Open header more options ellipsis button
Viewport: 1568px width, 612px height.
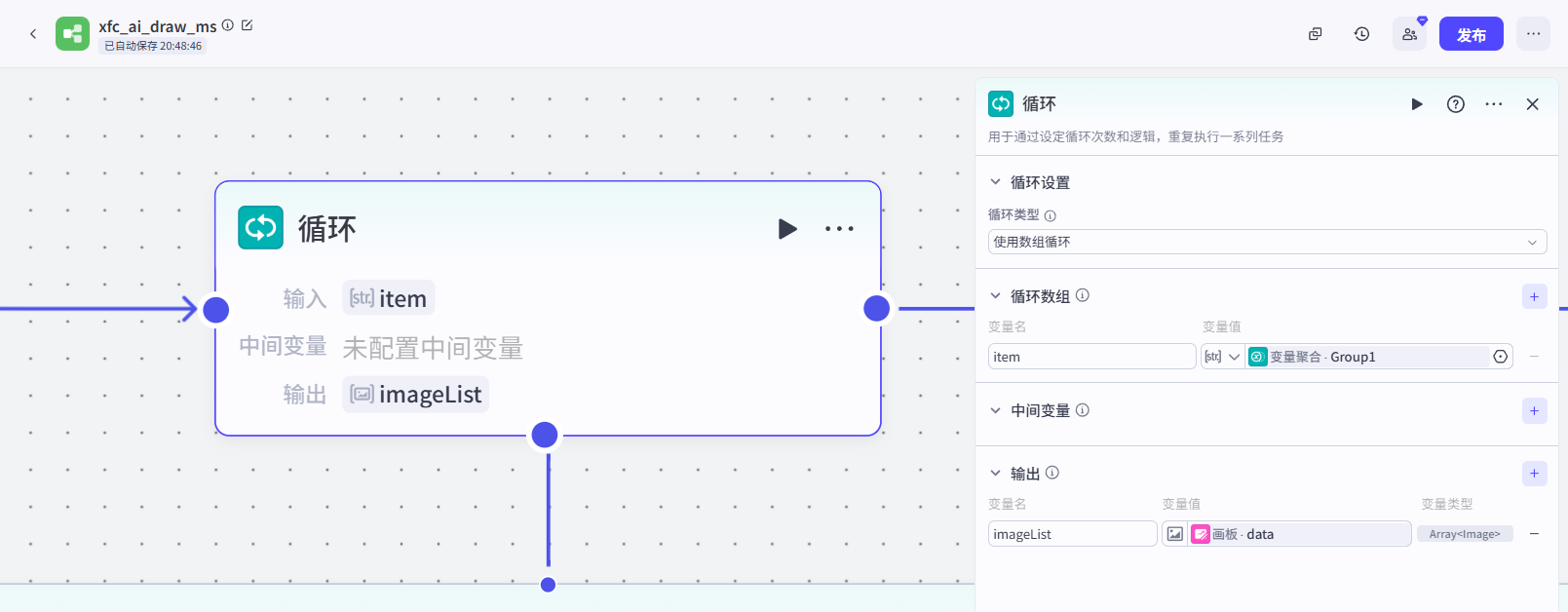pos(1533,34)
